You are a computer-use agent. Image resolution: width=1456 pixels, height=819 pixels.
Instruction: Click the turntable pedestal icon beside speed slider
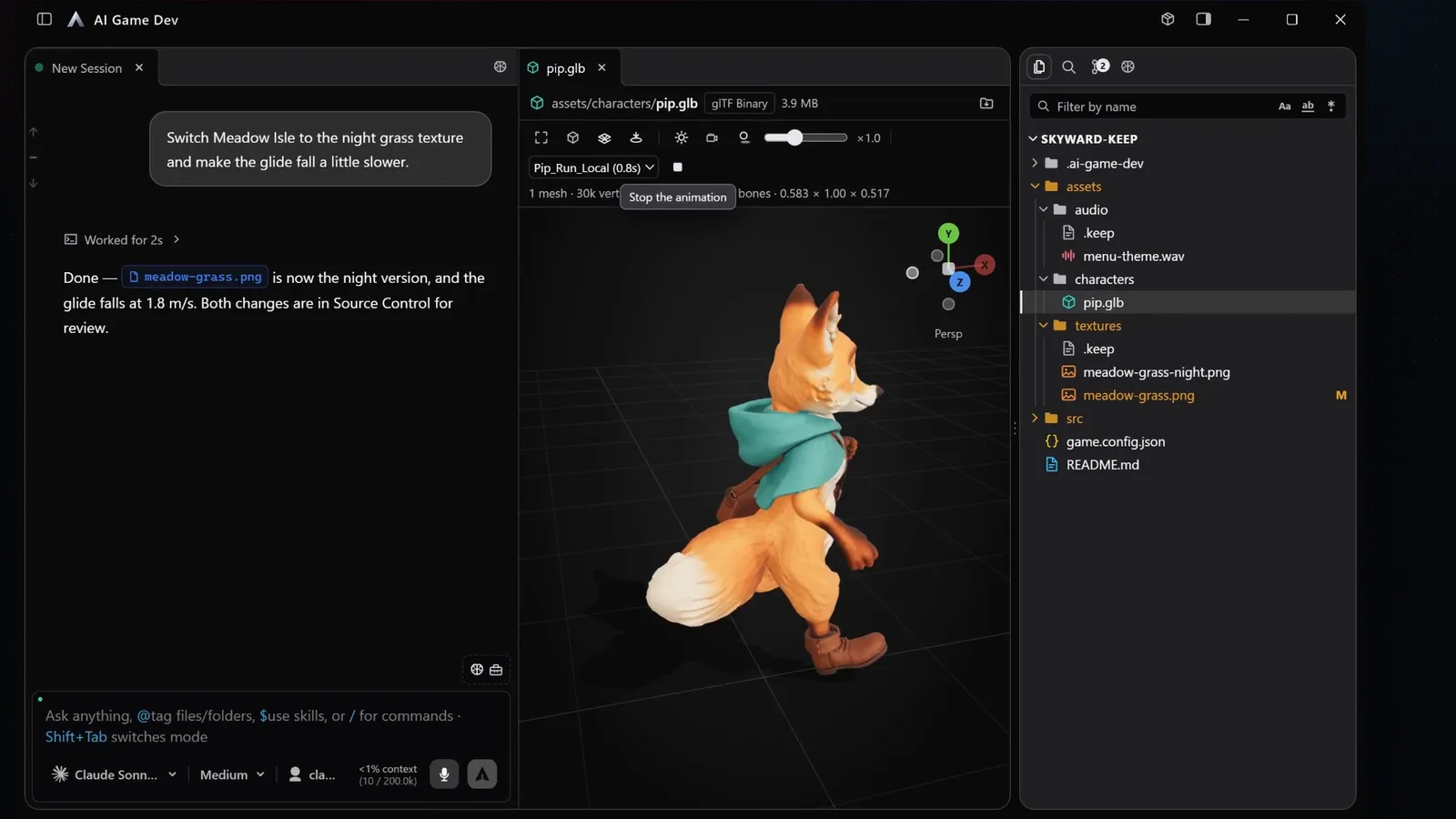tap(744, 137)
